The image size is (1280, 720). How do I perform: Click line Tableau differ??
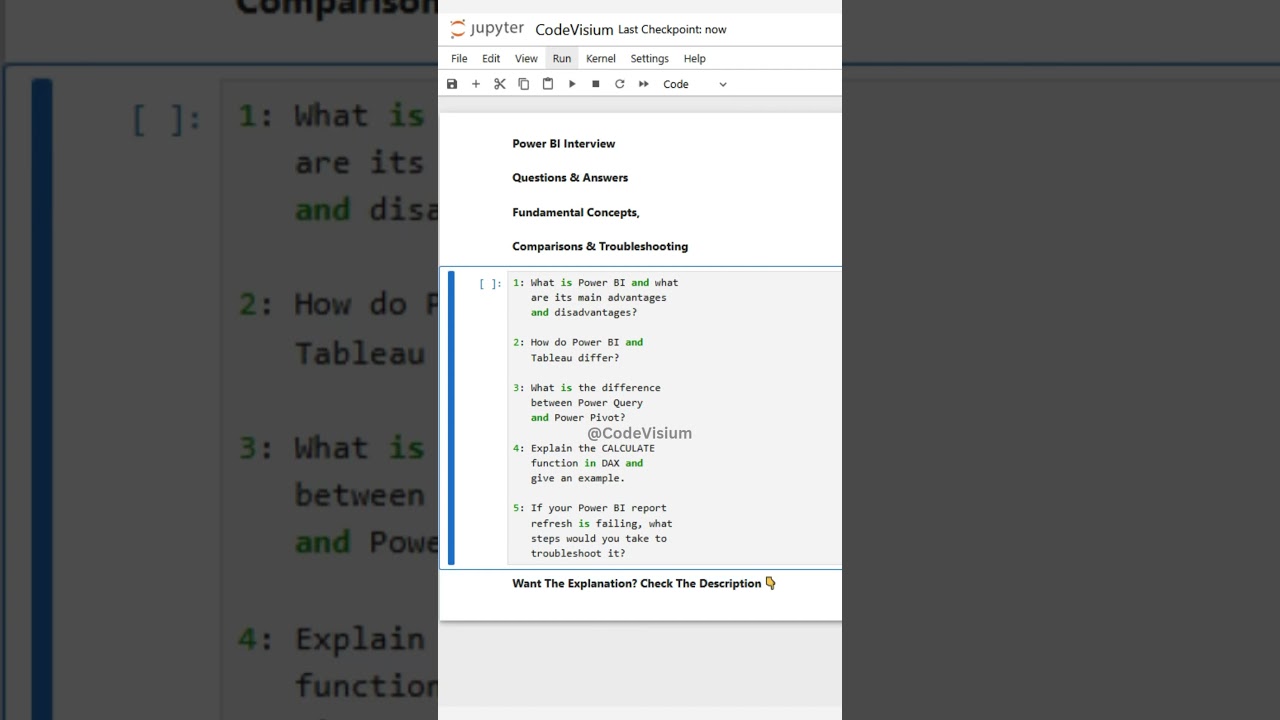[x=575, y=358]
